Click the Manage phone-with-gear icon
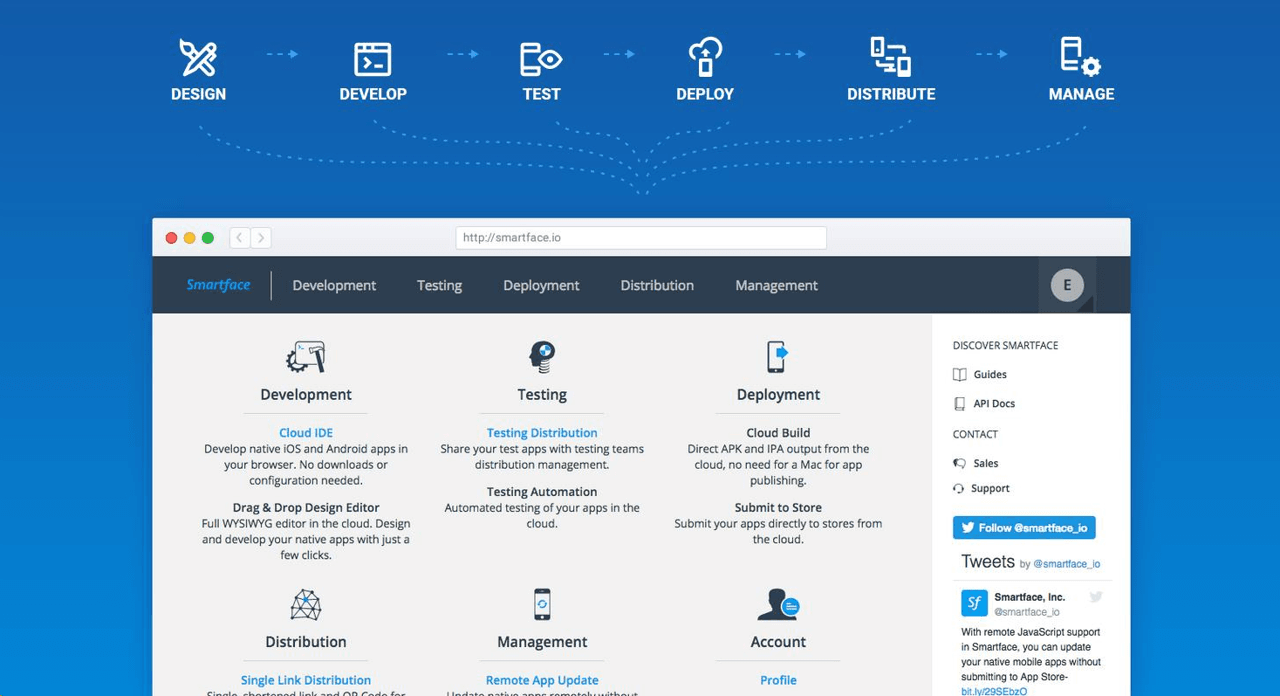 [1080, 57]
